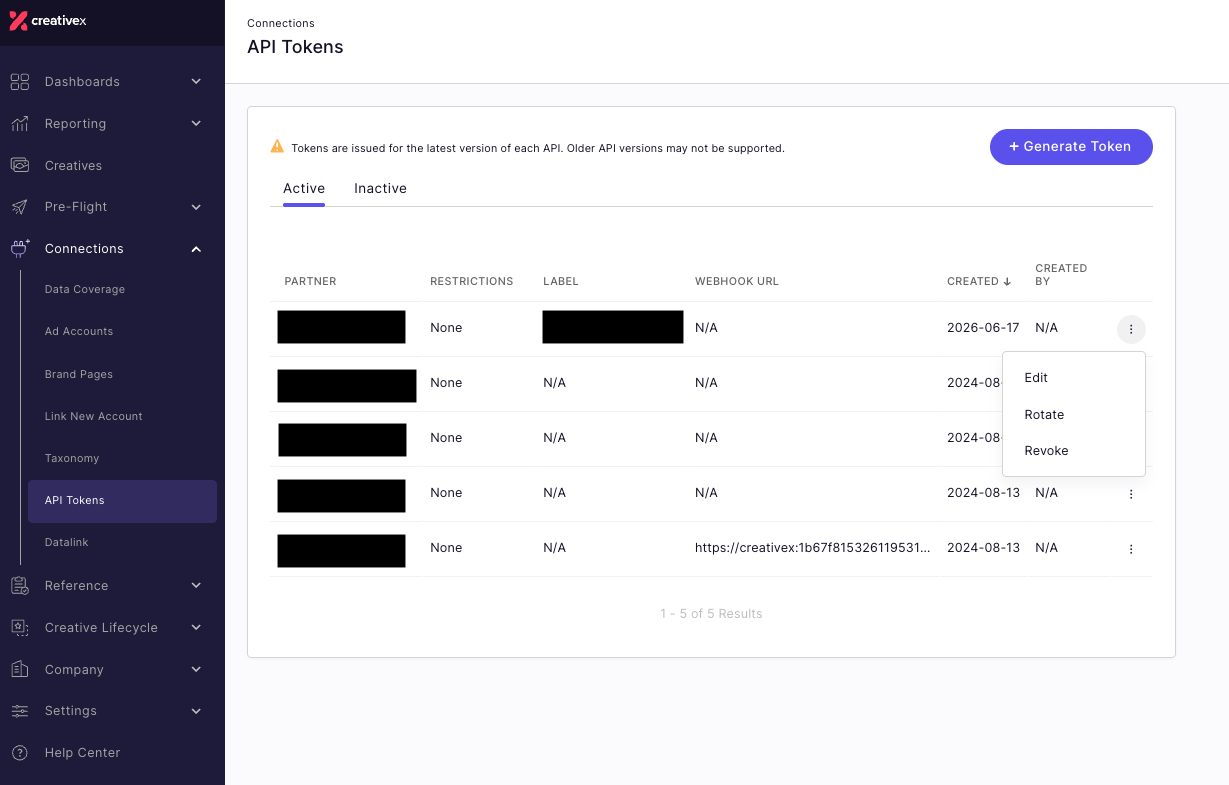Screen dimensions: 1229x785
Task: Click the Dashboards grid icon
Action: (x=20, y=82)
